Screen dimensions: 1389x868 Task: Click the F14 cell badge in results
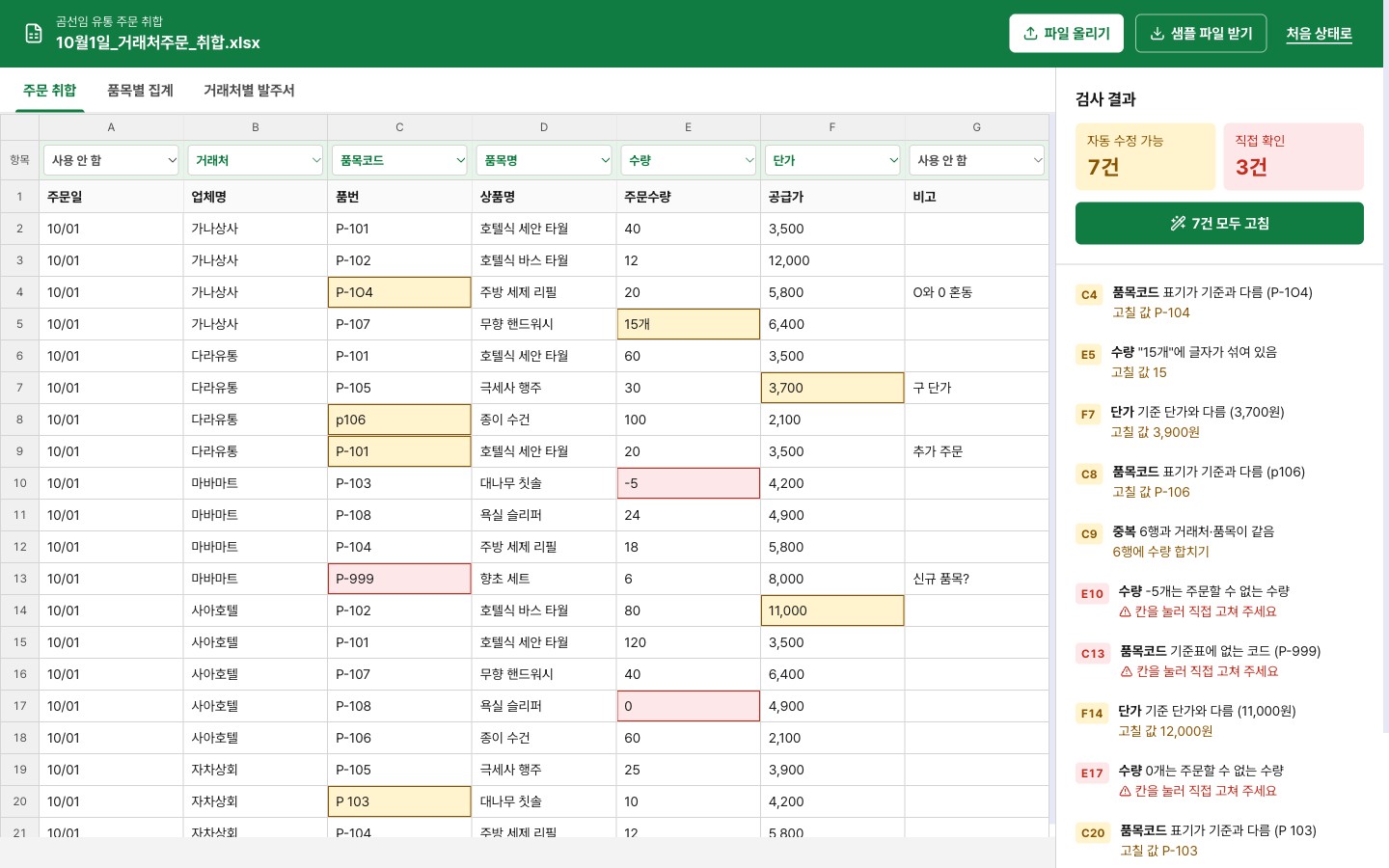[x=1092, y=714]
